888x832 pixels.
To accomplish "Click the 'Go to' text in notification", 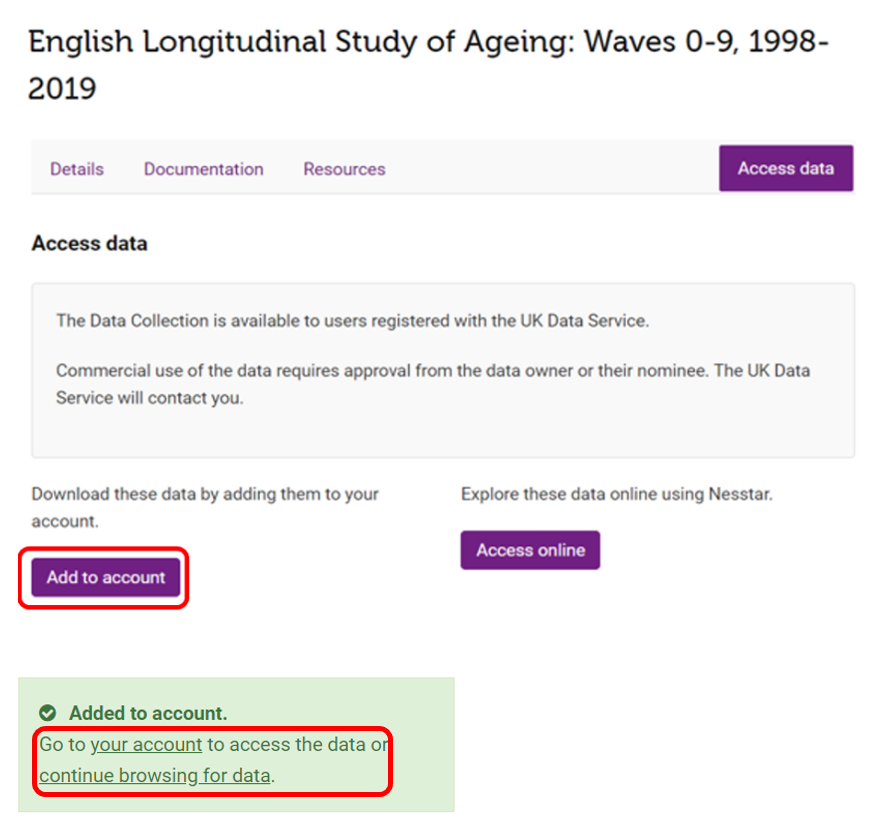I will coord(62,744).
